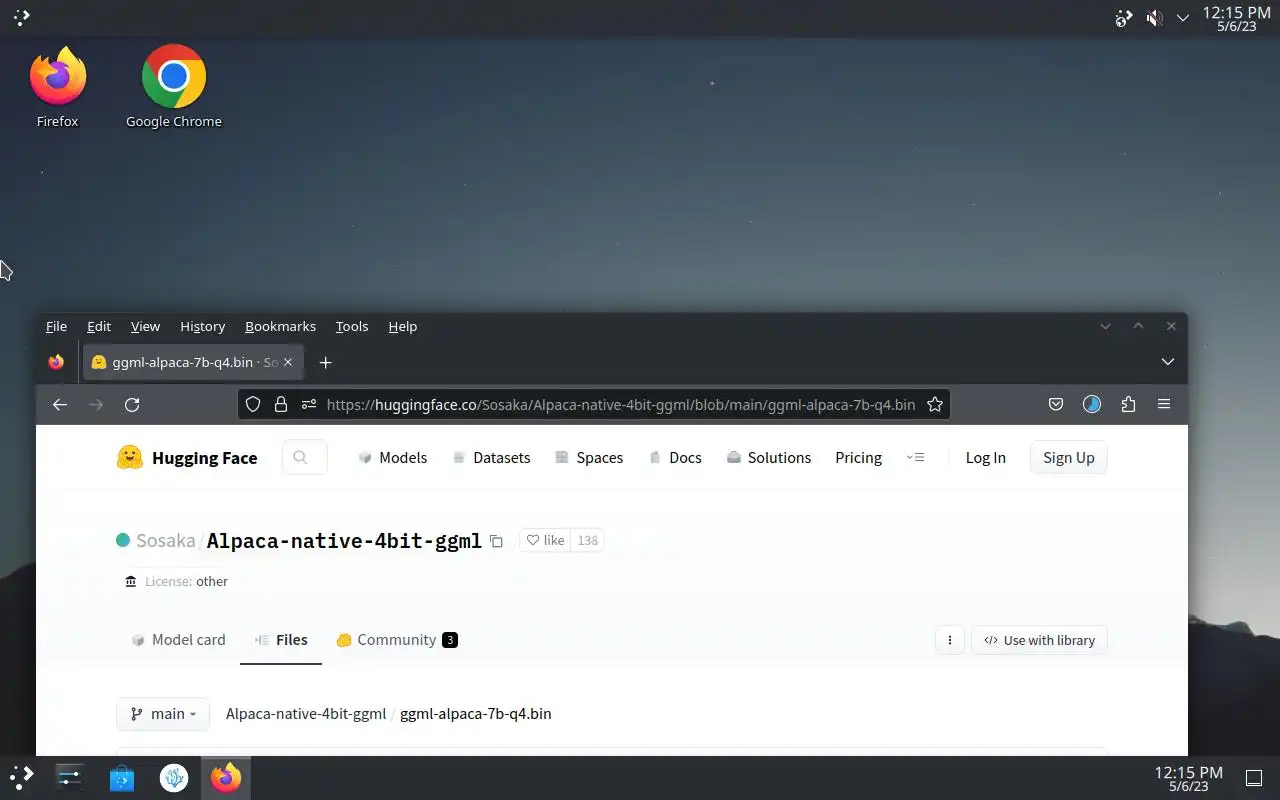Focus the Hugging Face search box
The width and height of the screenshot is (1280, 800).
[305, 458]
